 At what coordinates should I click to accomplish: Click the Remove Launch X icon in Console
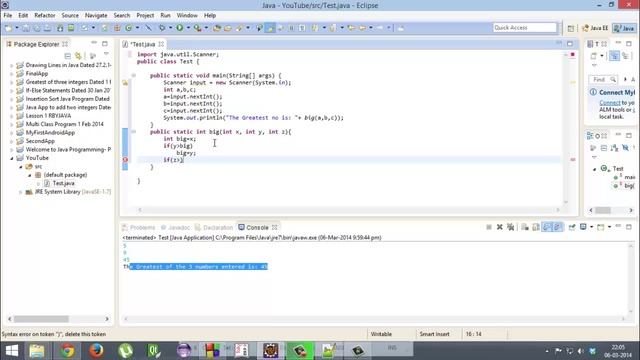pyautogui.click(x=500, y=227)
